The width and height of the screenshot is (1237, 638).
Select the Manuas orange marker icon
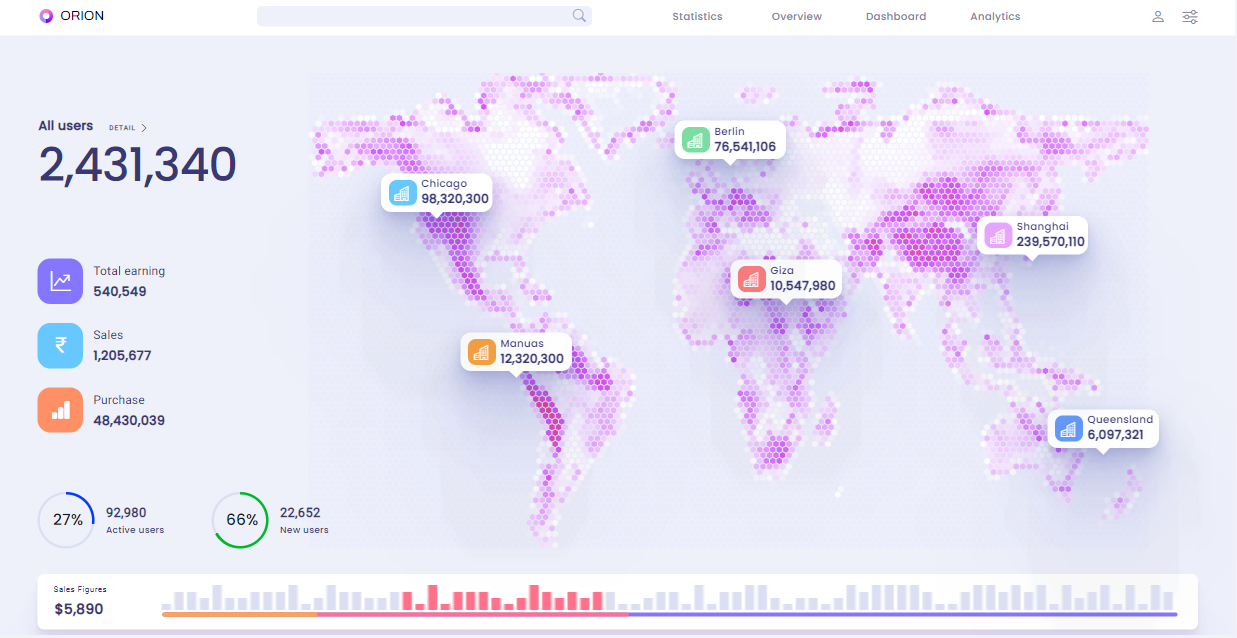pos(483,351)
